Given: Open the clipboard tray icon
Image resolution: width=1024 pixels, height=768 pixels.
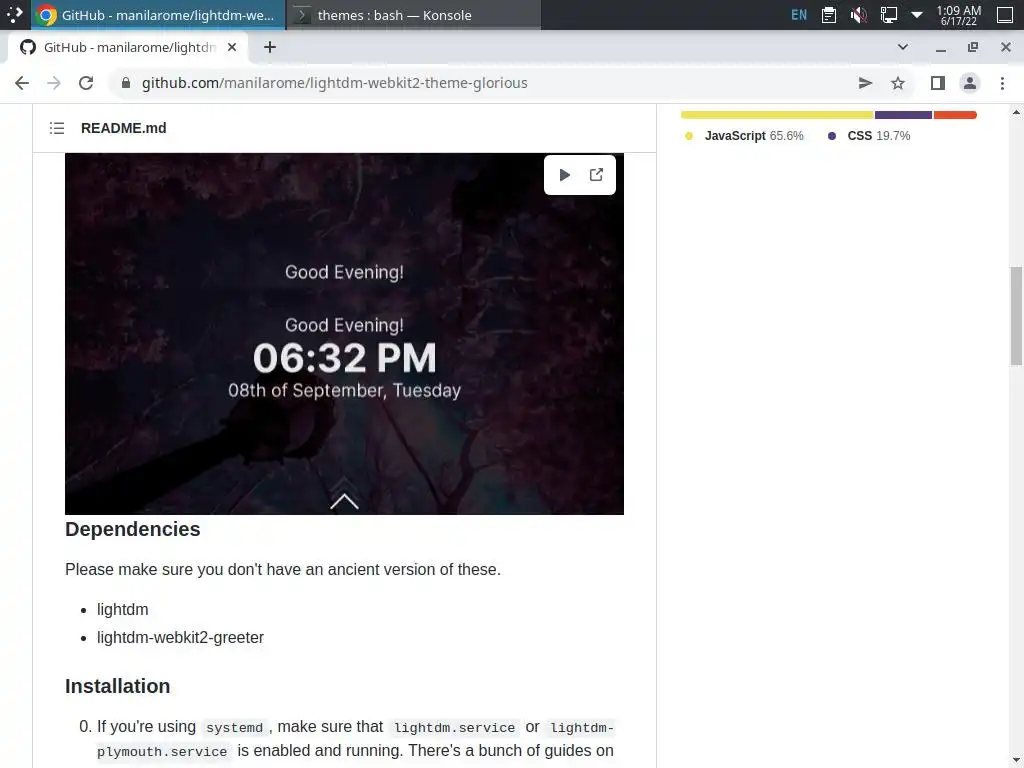Looking at the screenshot, I should [829, 14].
